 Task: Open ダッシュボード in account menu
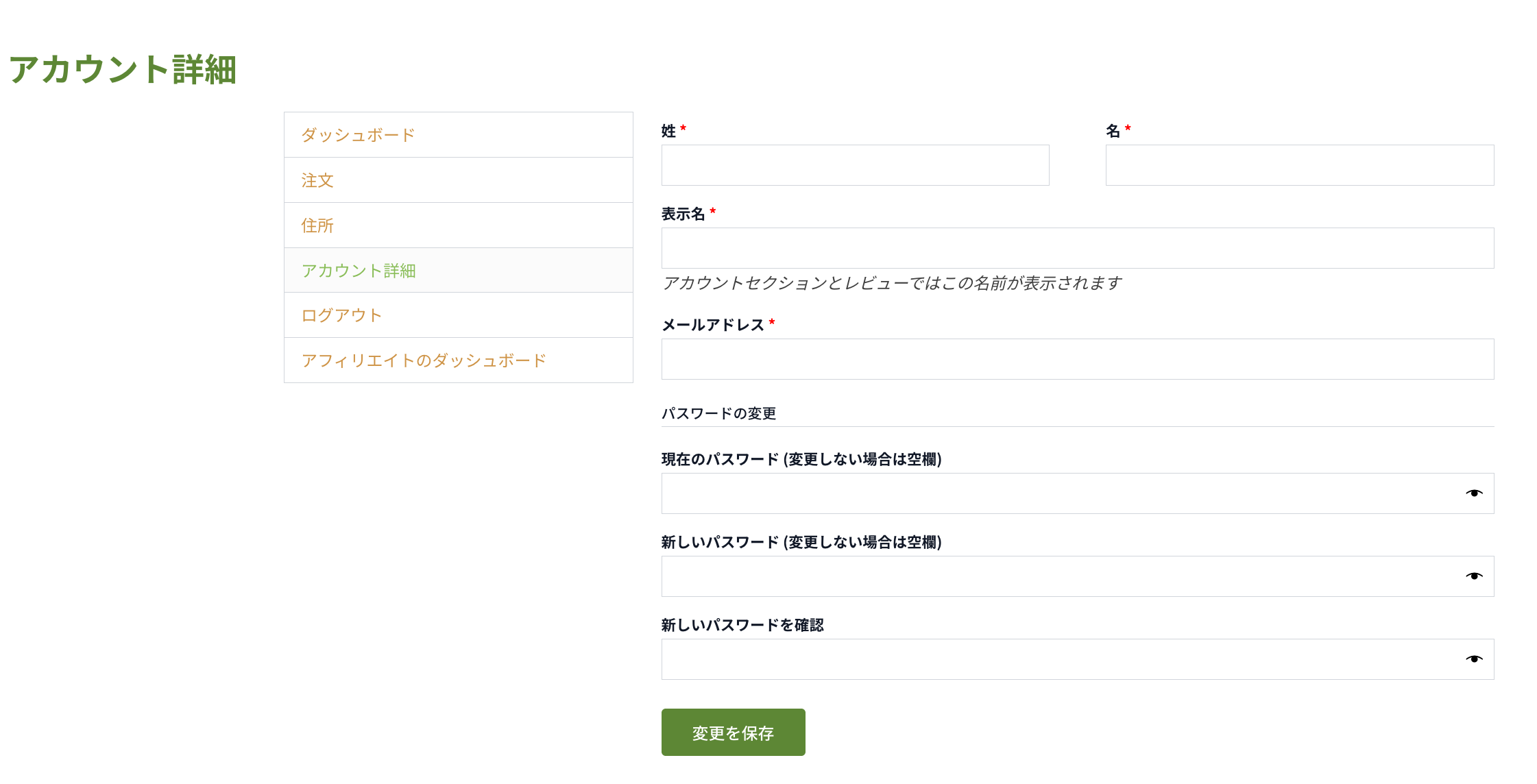click(359, 135)
